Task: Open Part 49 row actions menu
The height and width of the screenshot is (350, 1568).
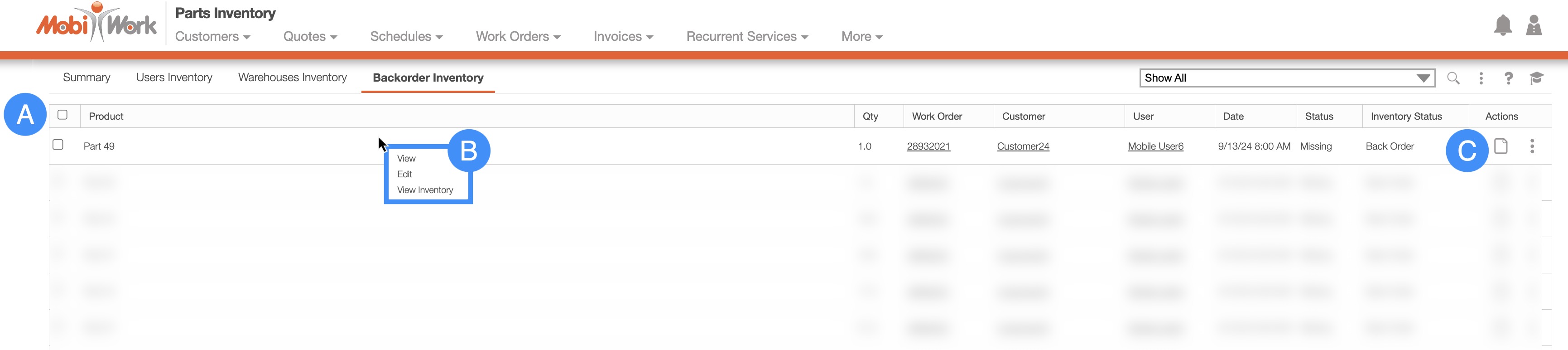Action: point(1531,146)
